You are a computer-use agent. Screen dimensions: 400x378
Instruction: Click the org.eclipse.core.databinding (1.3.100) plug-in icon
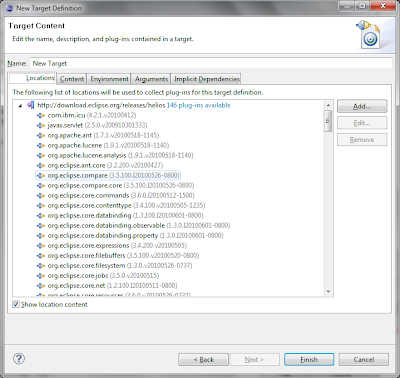click(41, 215)
